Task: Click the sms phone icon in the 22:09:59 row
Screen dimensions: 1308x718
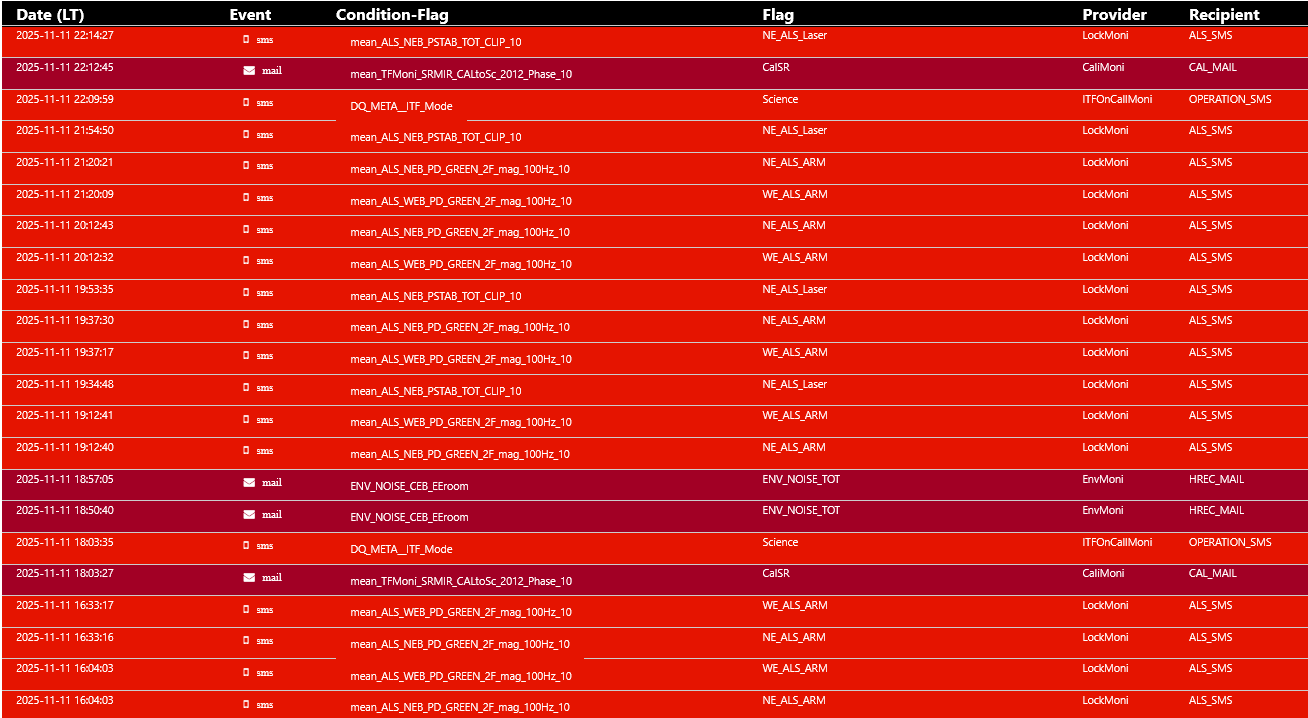Action: click(x=246, y=102)
